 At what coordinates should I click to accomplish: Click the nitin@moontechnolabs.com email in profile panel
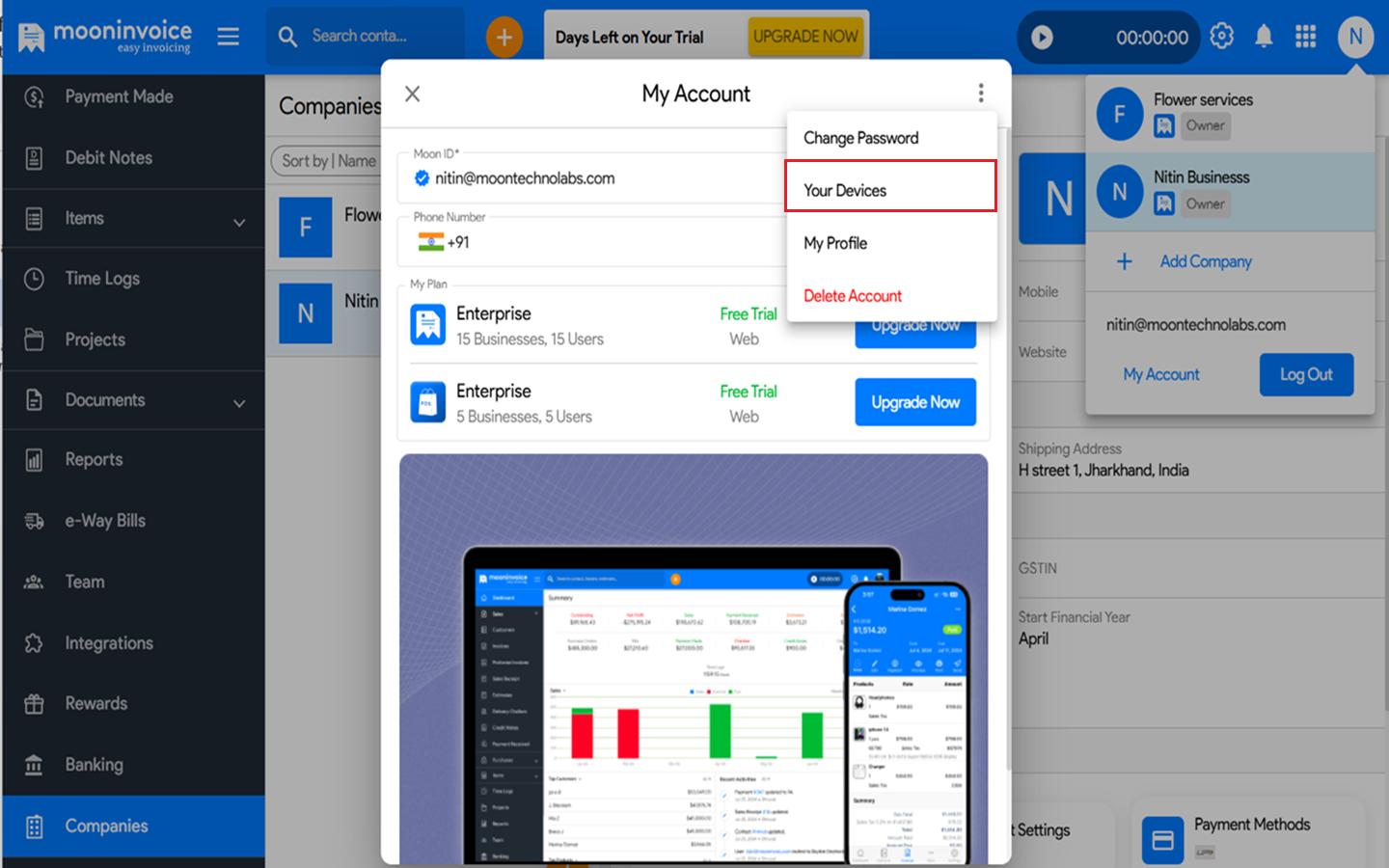(1195, 325)
